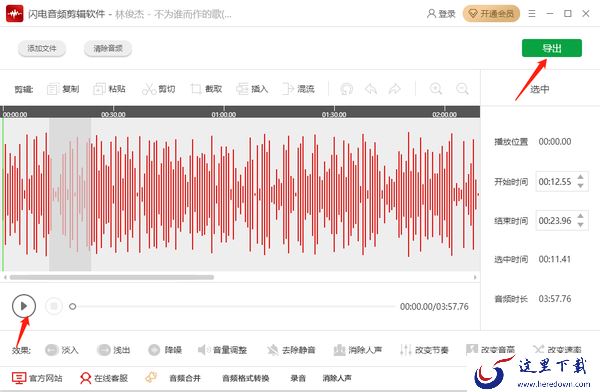600x392 pixels.
Task: Open Online Support (在线客服) link
Action: point(104,378)
